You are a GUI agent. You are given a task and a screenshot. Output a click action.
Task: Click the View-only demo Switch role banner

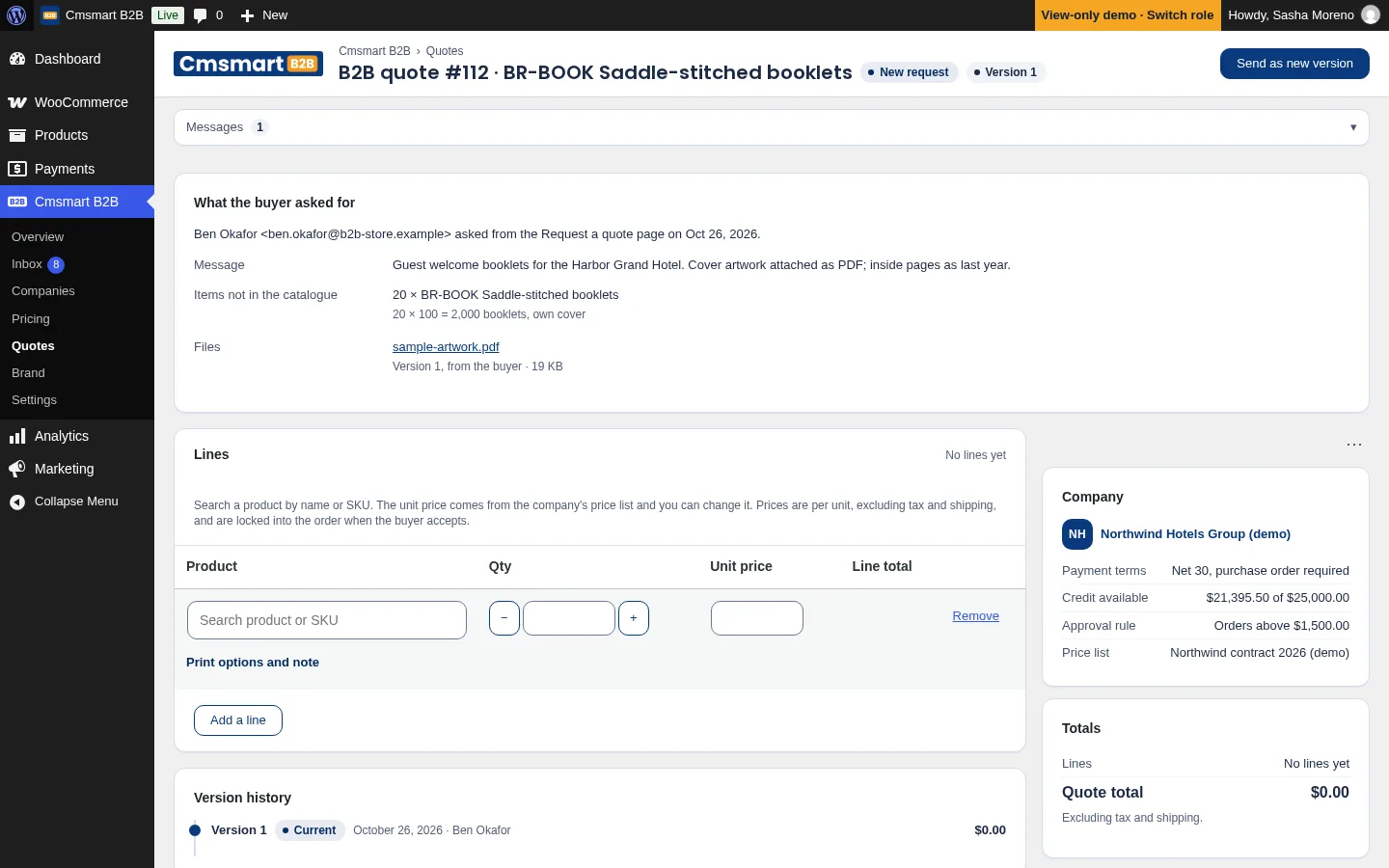point(1128,15)
